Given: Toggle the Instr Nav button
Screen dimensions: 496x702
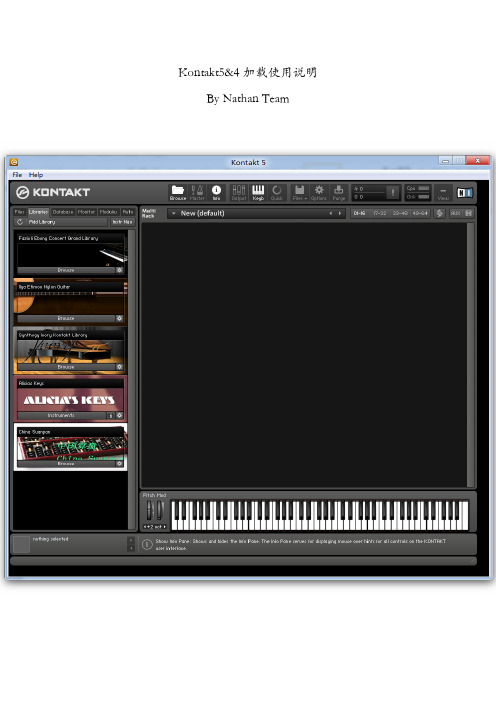Looking at the screenshot, I should [x=122, y=222].
